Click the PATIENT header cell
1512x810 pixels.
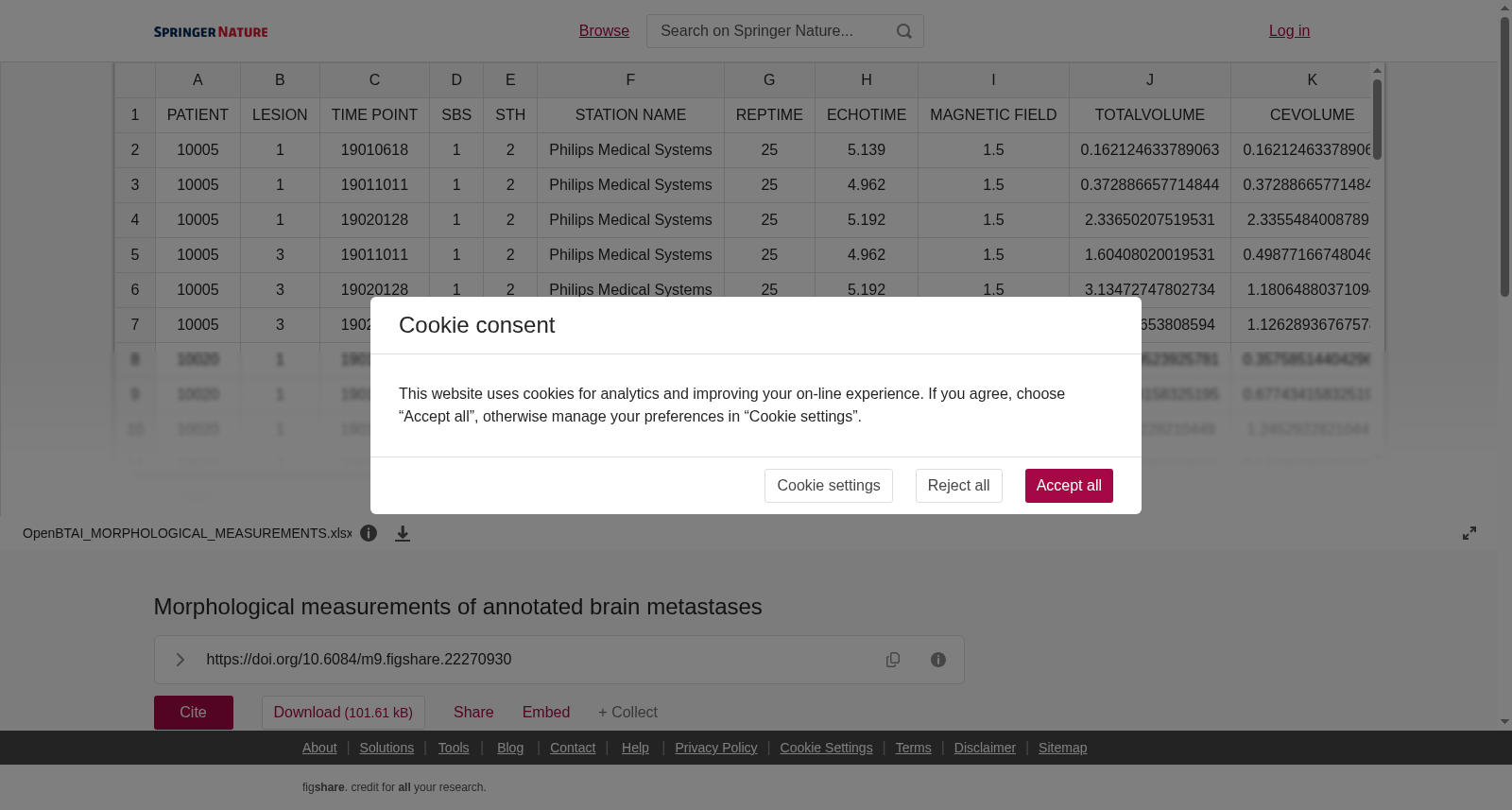point(198,115)
